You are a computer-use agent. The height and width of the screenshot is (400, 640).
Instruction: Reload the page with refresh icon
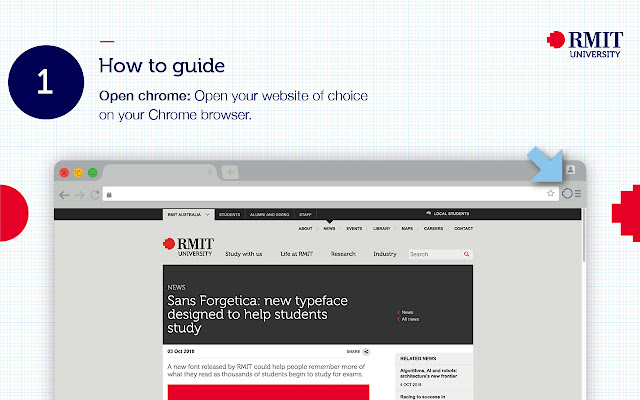tap(95, 195)
